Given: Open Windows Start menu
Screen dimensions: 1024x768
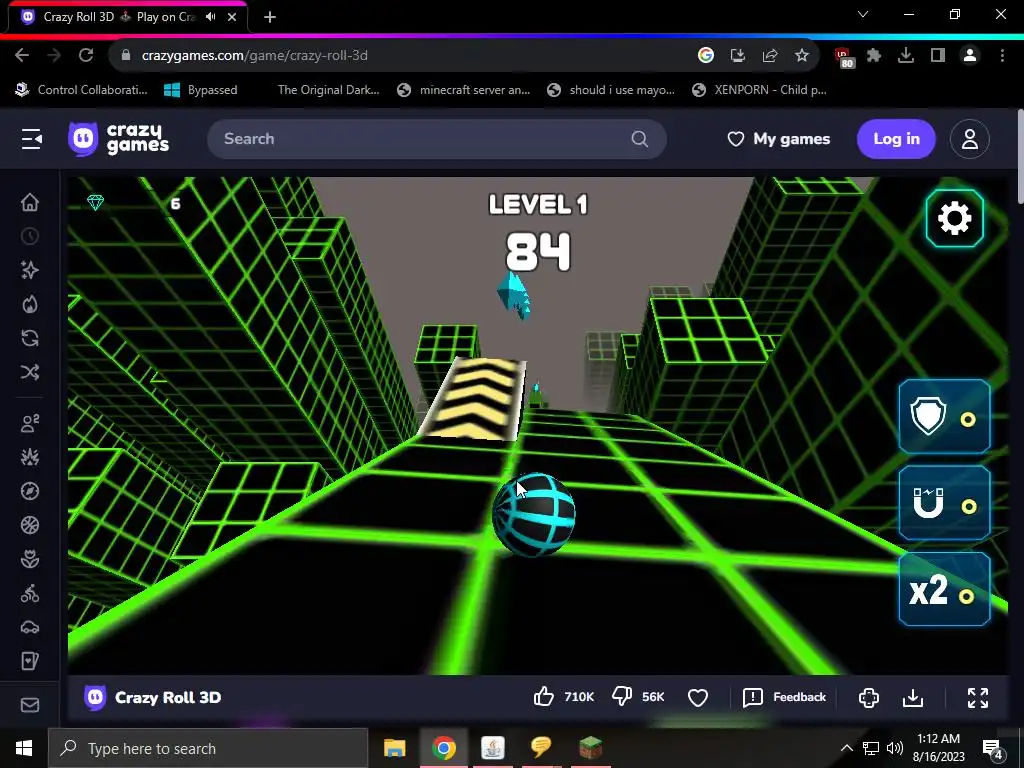Looking at the screenshot, I should (x=24, y=748).
